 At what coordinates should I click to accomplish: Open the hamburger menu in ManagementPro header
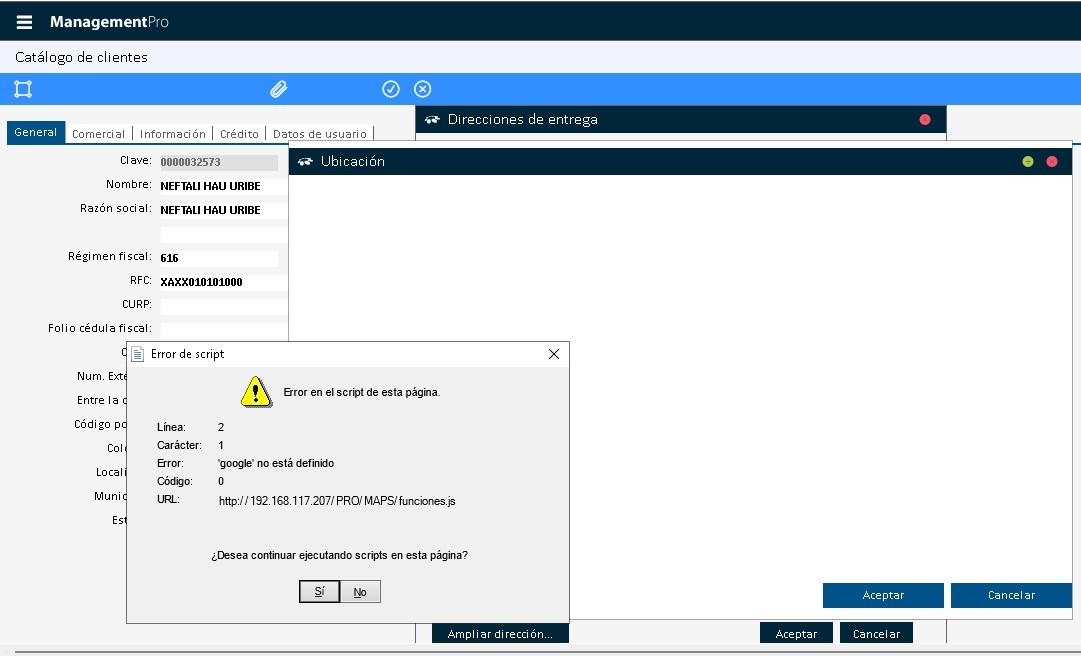click(x=24, y=22)
